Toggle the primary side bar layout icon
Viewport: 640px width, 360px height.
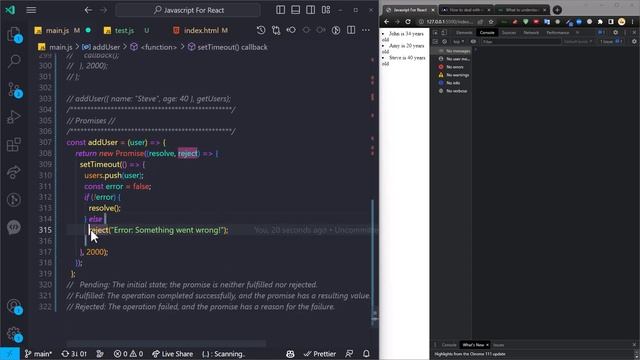pos(280,10)
